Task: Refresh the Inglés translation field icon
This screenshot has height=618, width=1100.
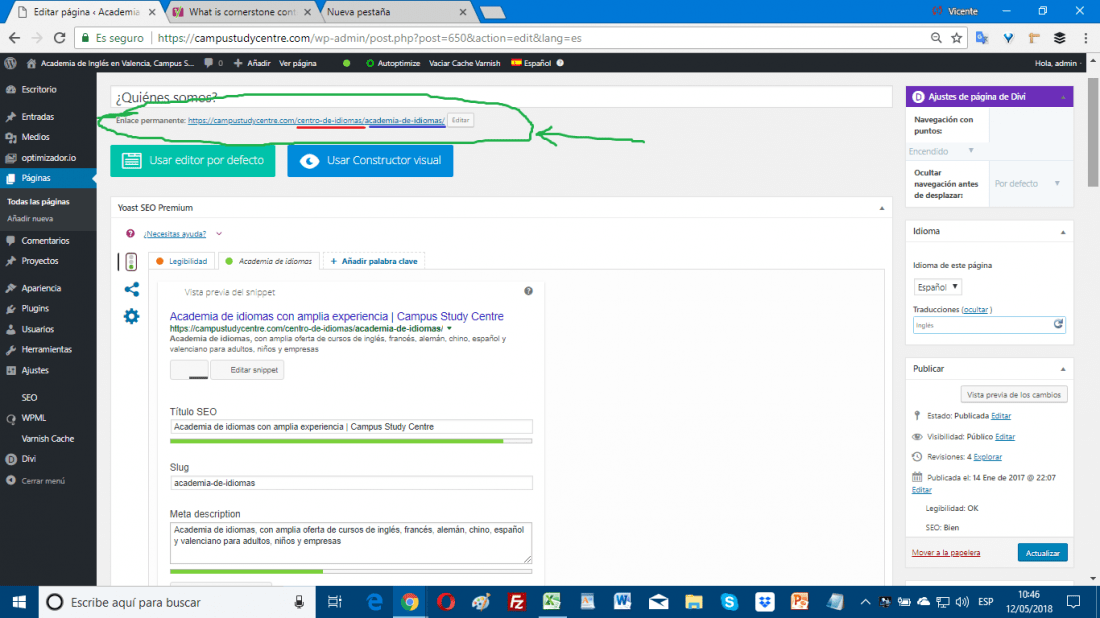Action: [1058, 324]
